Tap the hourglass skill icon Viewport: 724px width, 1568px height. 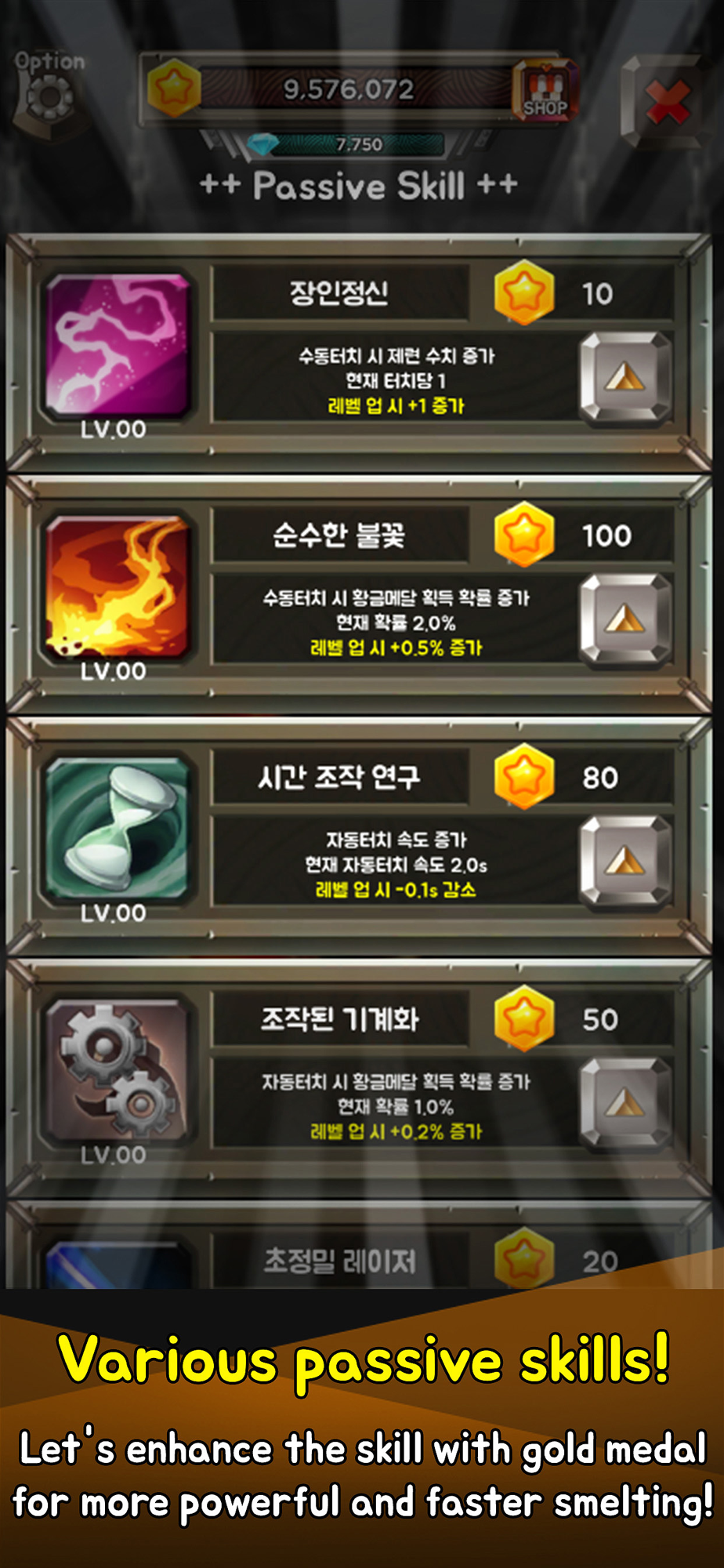(x=118, y=829)
